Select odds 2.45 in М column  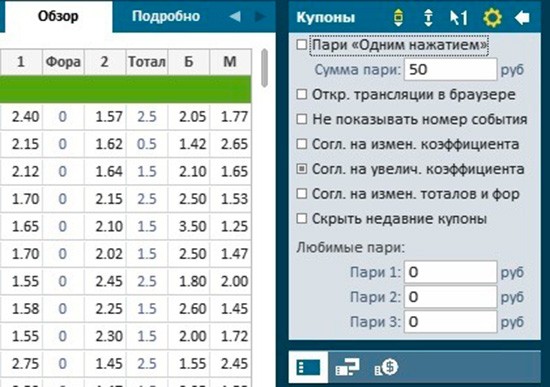[234, 363]
